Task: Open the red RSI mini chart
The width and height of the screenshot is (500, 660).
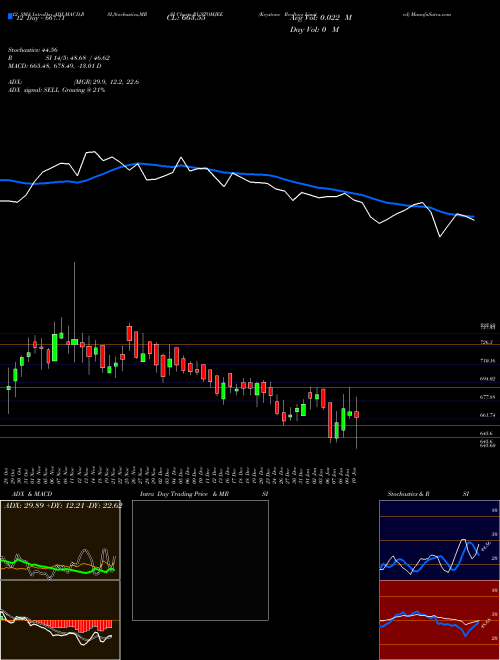Action: tap(439, 620)
